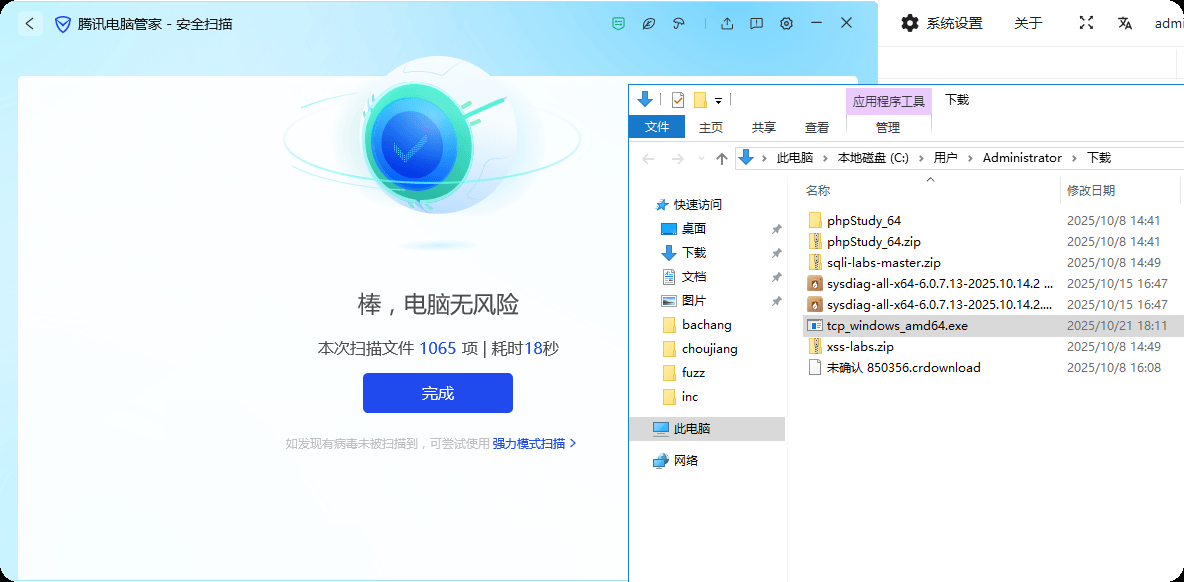Unpin 桌面 from Quick access
Screen dimensions: 1184x582
776,228
